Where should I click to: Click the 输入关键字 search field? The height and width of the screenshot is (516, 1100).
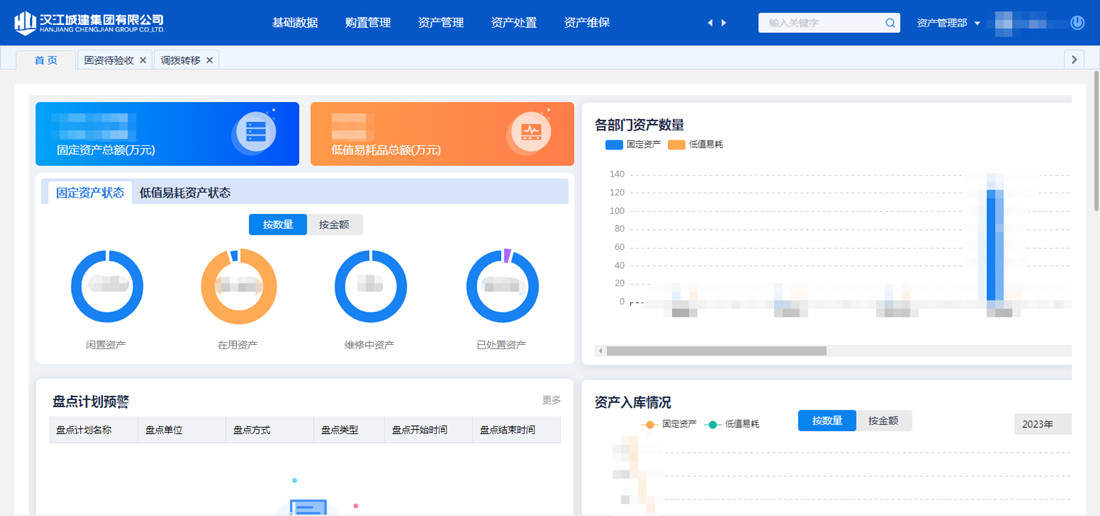click(822, 23)
